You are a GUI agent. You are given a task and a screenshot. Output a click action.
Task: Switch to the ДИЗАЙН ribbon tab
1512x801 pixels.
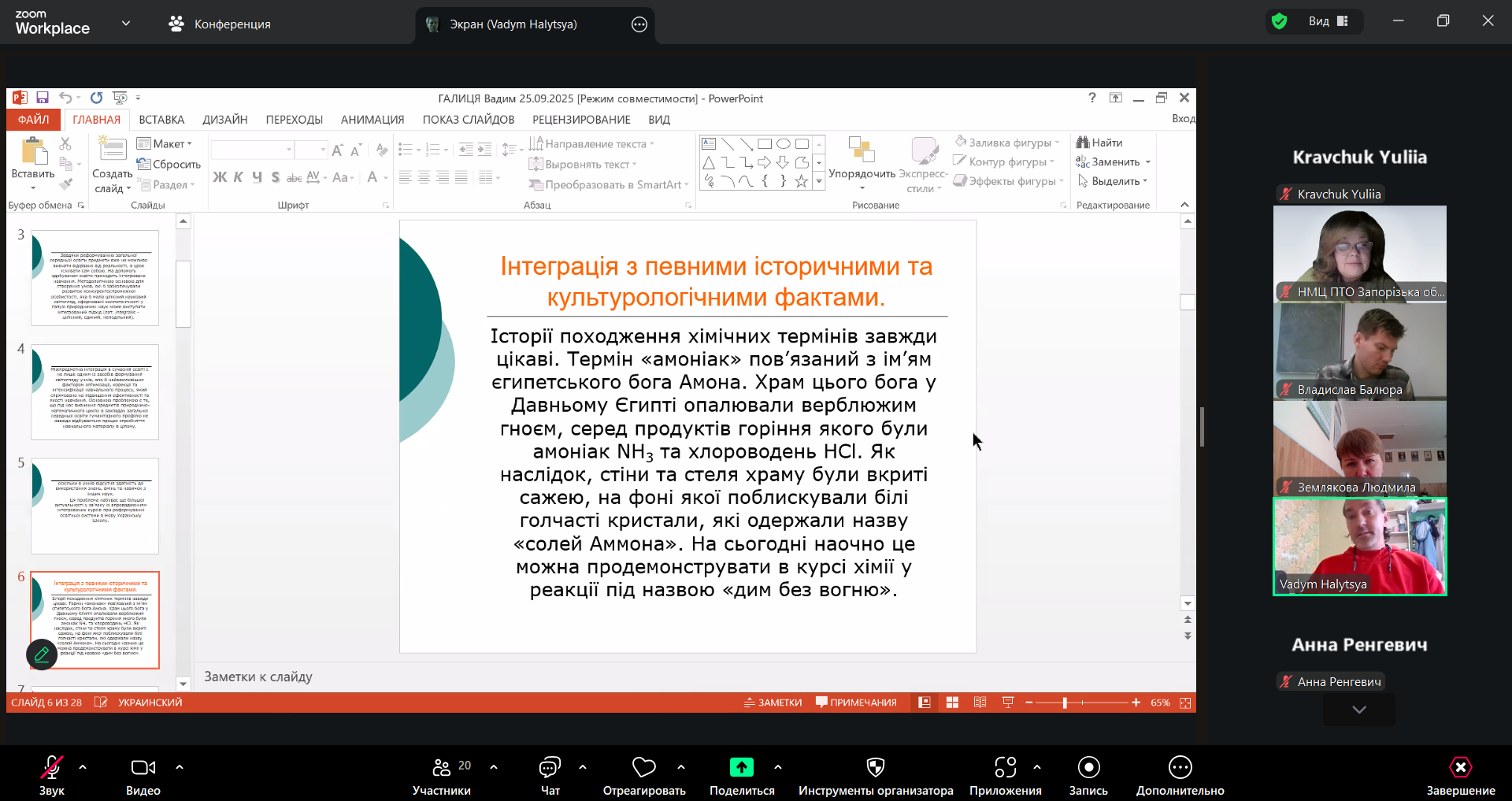[x=225, y=120]
